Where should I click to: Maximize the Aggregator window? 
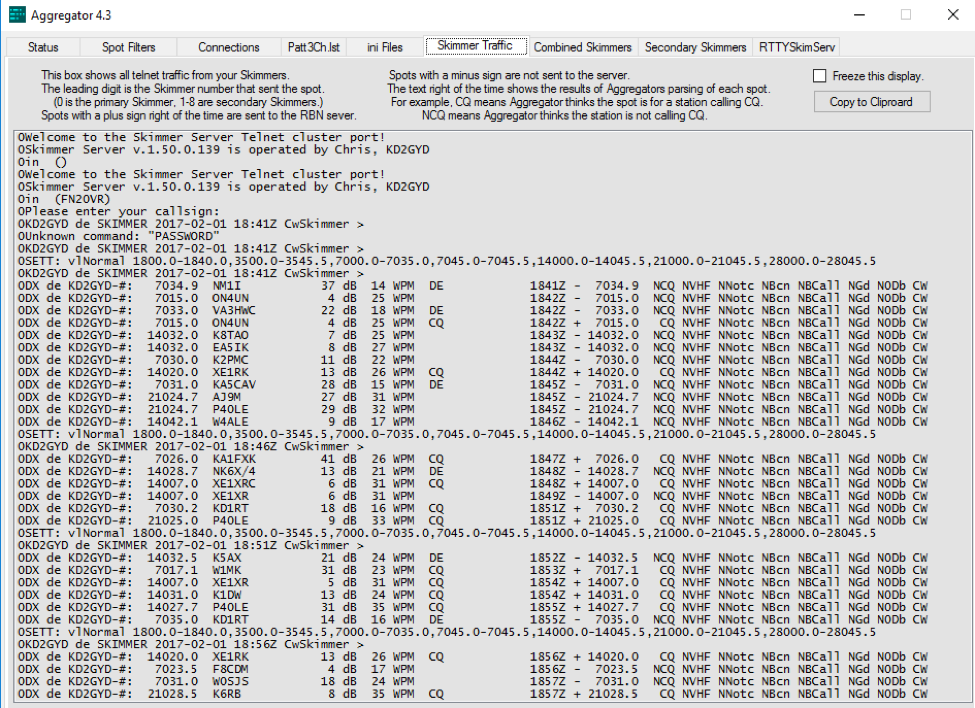click(906, 15)
